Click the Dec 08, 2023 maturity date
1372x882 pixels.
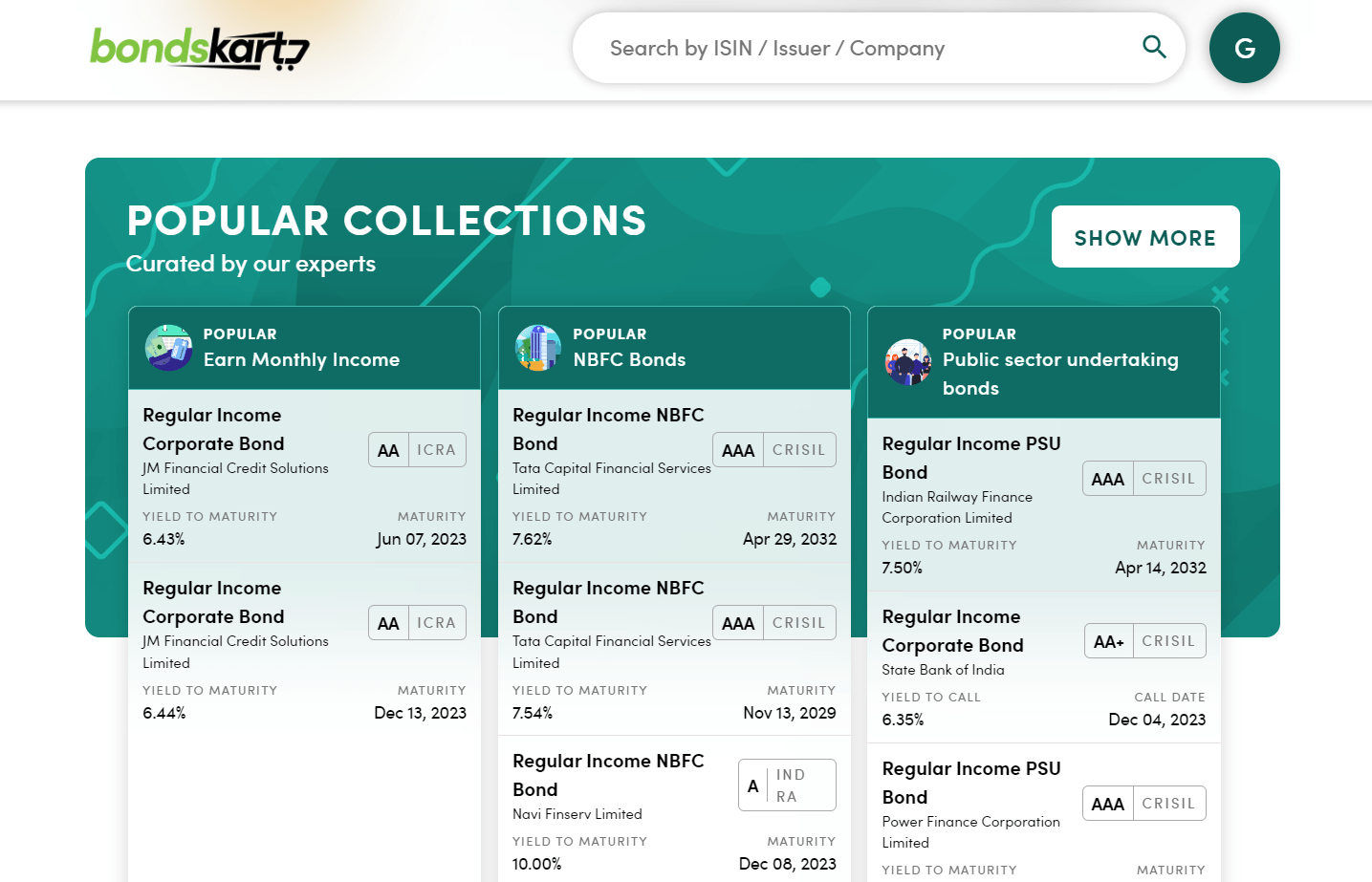[x=788, y=864]
